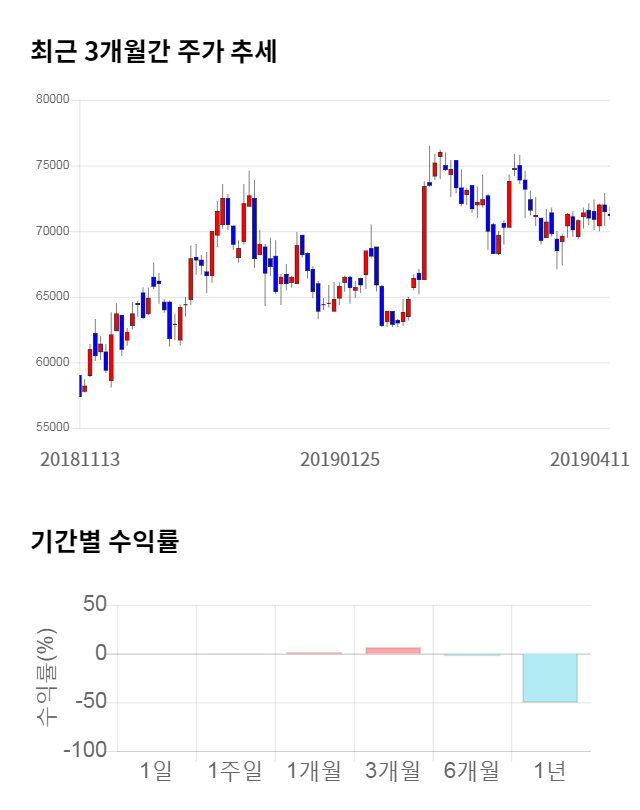Click the 20181113 start date label
640x810 pixels.
pyautogui.click(x=80, y=459)
